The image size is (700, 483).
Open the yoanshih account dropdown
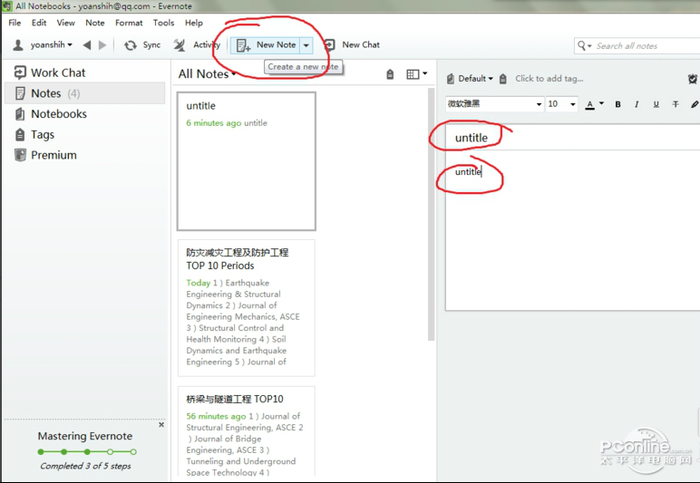coord(43,45)
